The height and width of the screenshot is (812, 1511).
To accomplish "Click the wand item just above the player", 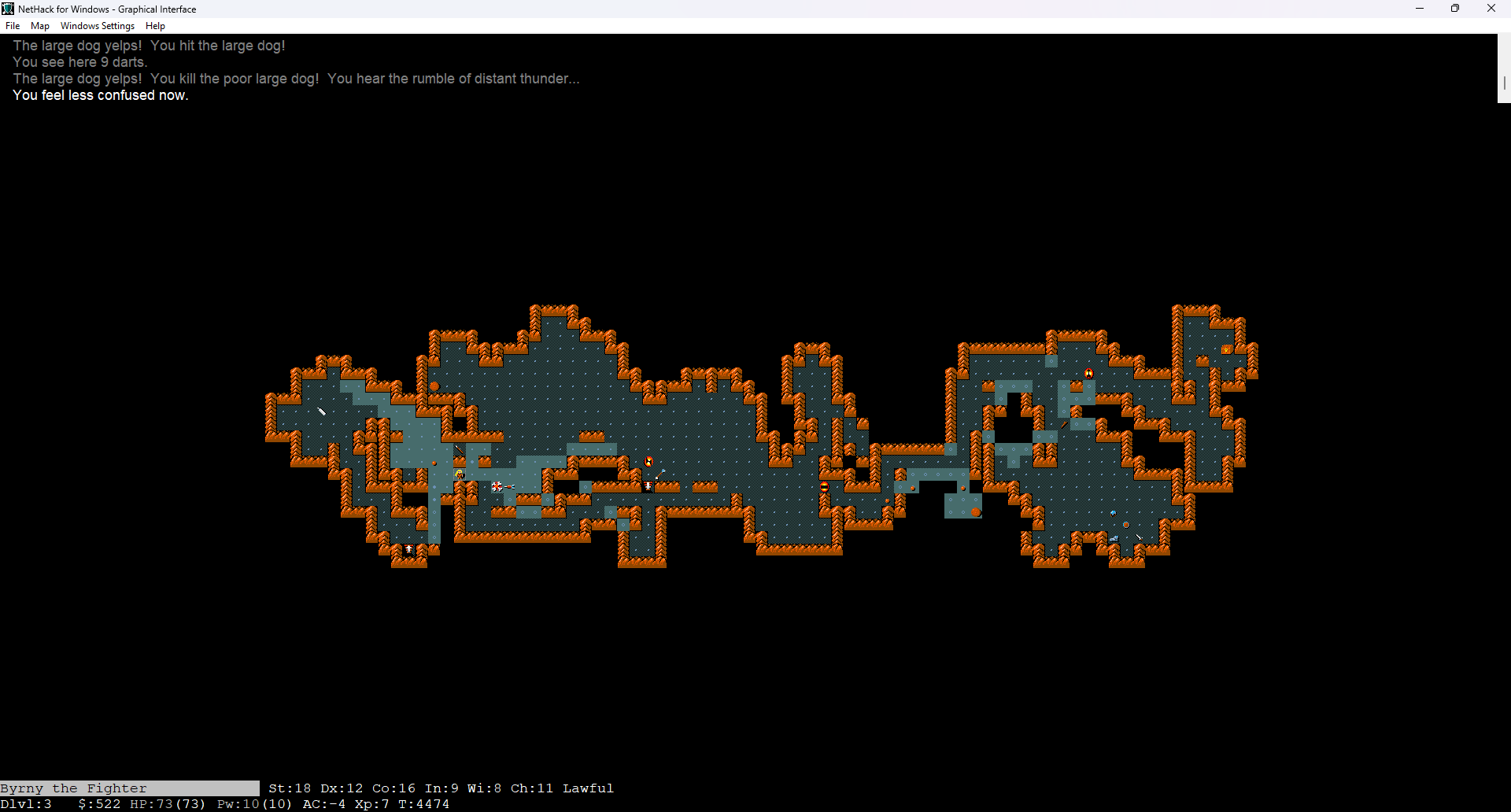I will pyautogui.click(x=460, y=449).
